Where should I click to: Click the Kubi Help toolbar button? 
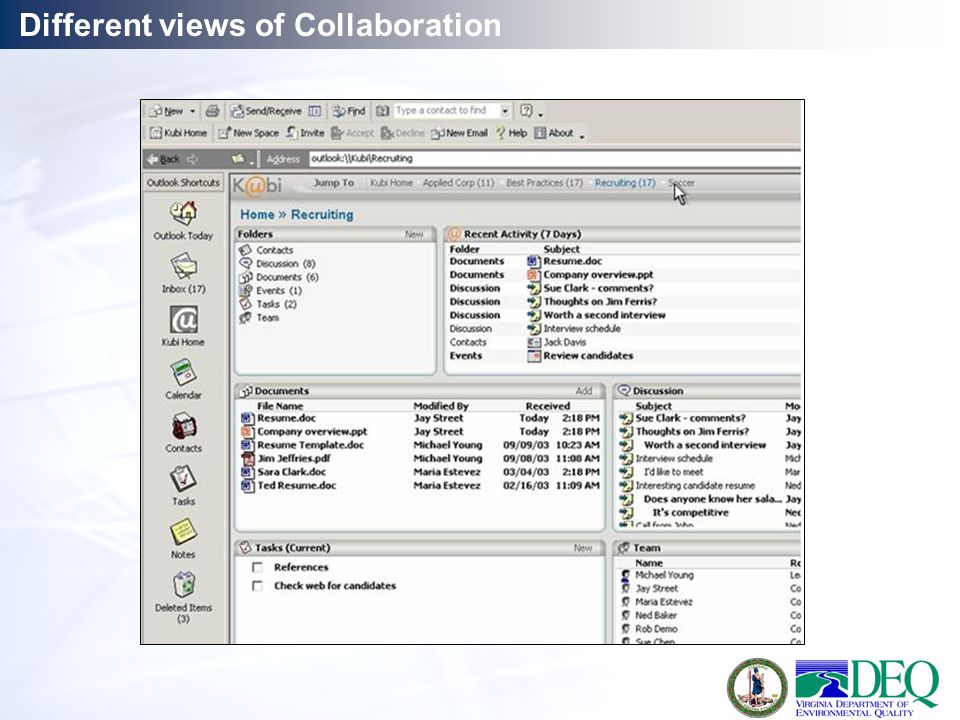(511, 133)
